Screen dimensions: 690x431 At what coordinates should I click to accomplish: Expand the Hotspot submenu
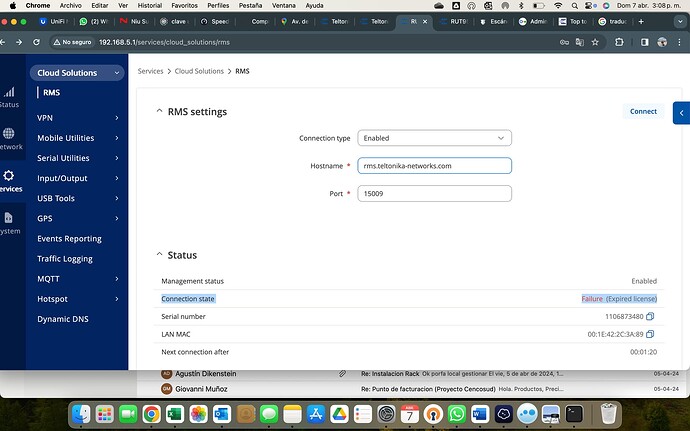(78, 299)
